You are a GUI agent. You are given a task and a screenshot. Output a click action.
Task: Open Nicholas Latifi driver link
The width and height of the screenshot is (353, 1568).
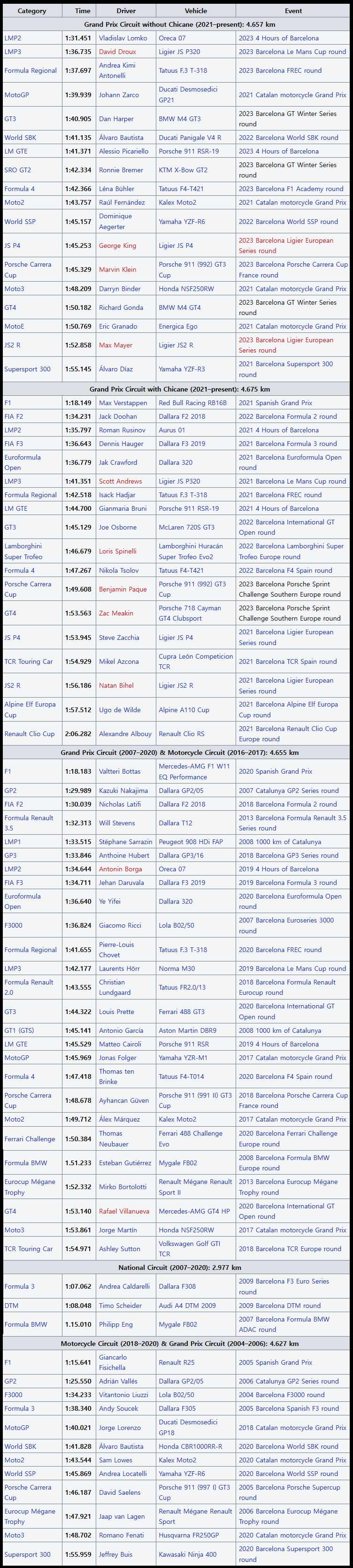click(120, 804)
